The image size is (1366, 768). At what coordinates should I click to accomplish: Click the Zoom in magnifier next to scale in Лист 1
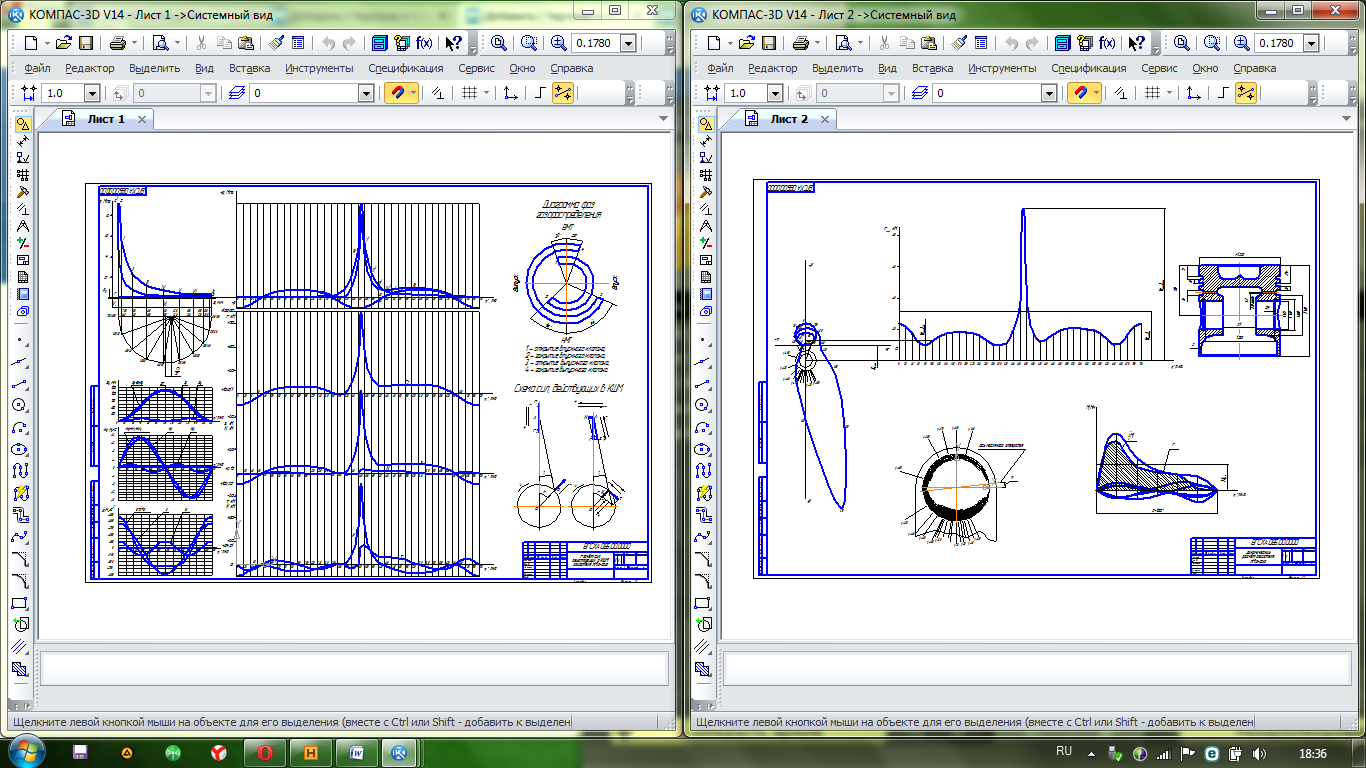pyautogui.click(x=558, y=43)
